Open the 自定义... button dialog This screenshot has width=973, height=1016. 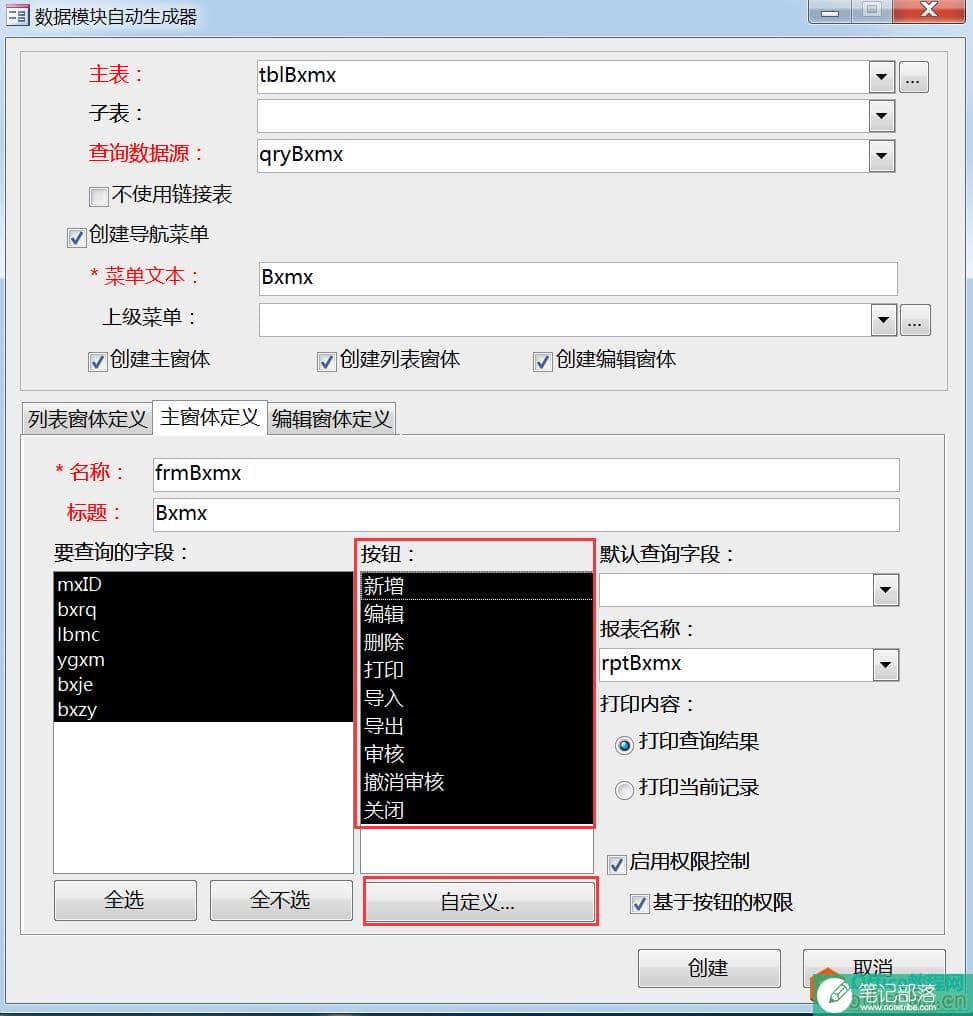click(479, 901)
